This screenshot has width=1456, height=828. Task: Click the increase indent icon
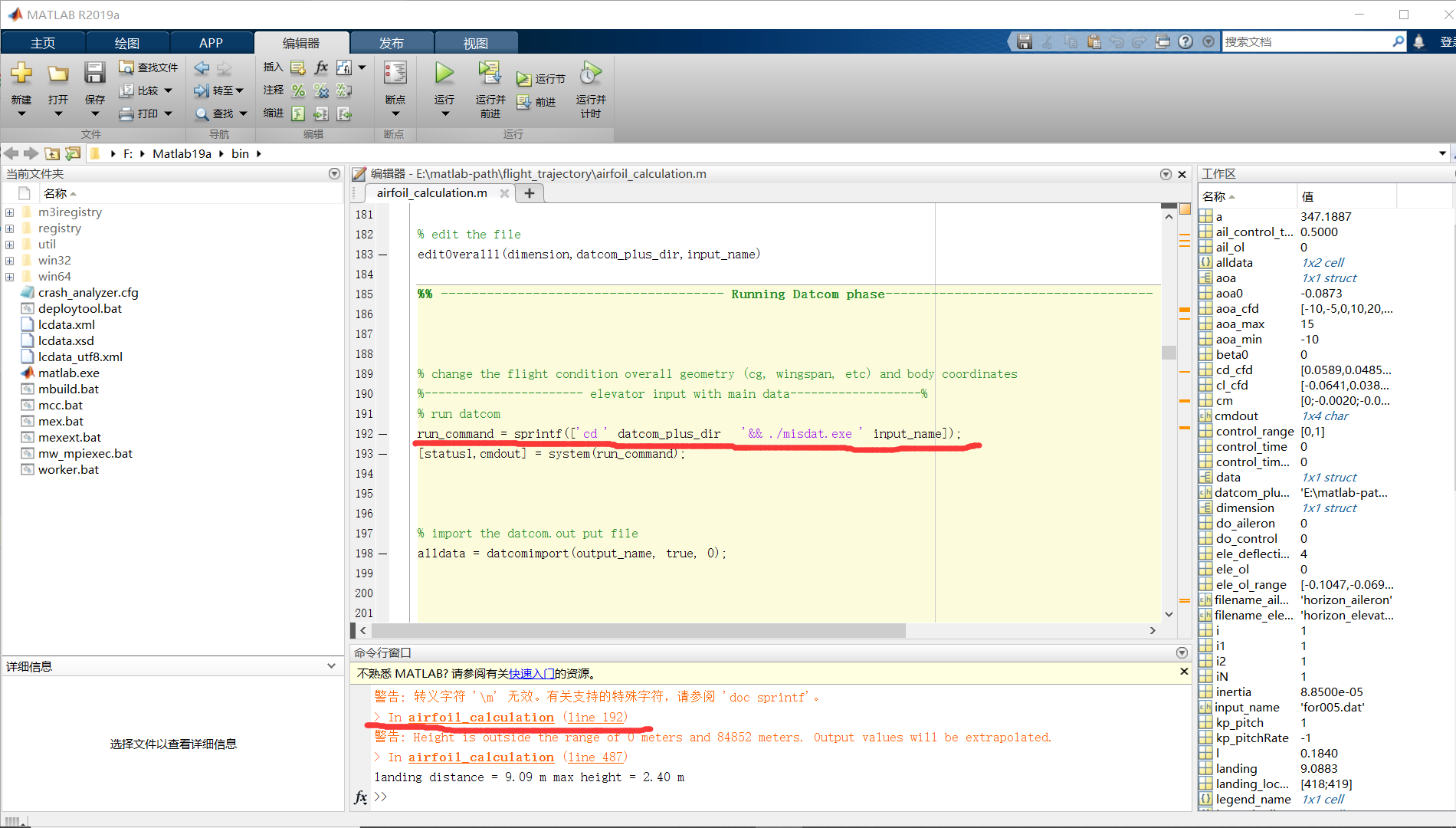coord(321,113)
